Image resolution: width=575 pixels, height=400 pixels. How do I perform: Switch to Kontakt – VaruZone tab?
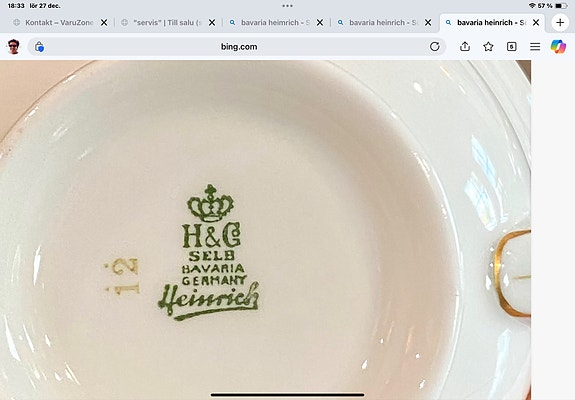click(59, 22)
